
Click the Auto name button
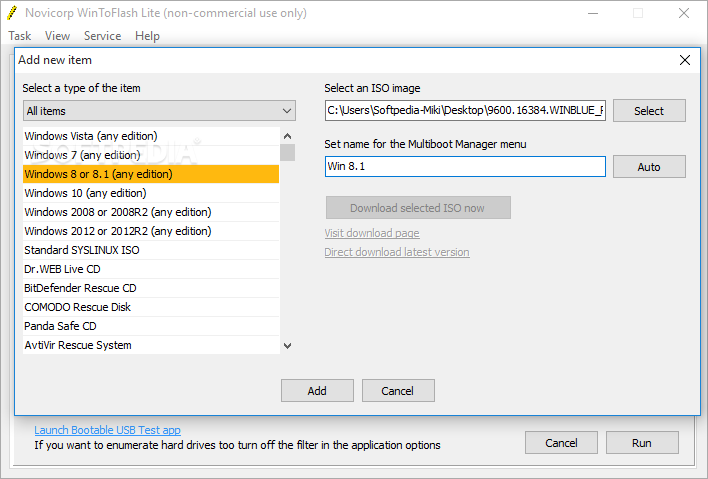click(x=649, y=167)
